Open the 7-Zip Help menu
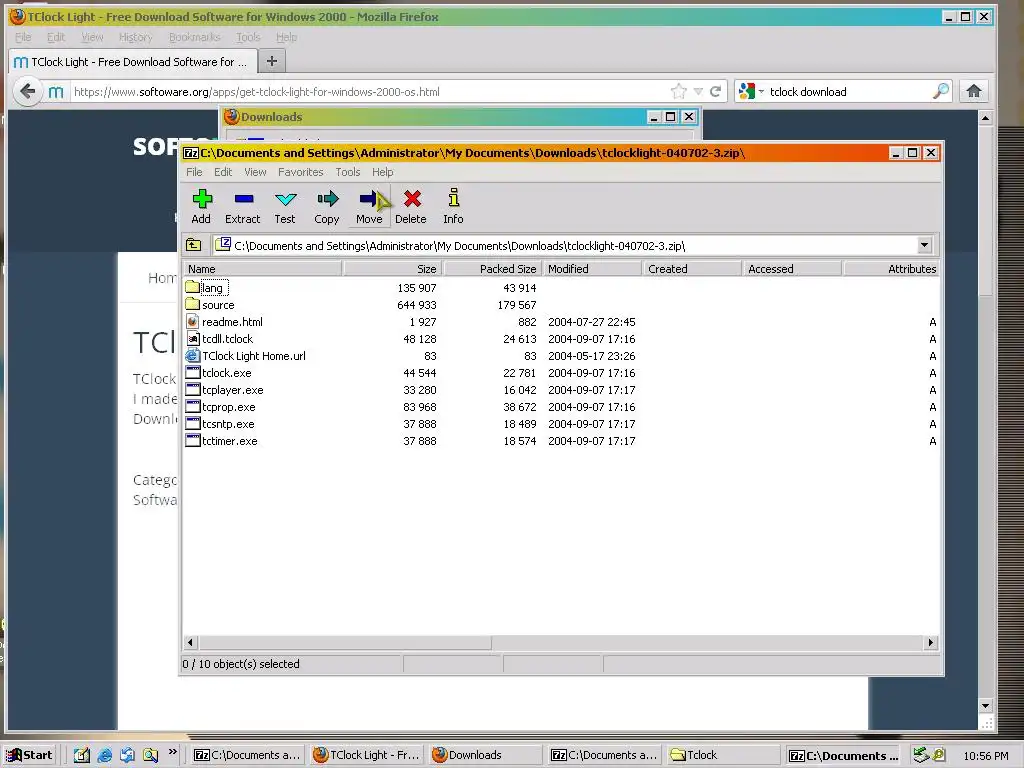 (383, 172)
